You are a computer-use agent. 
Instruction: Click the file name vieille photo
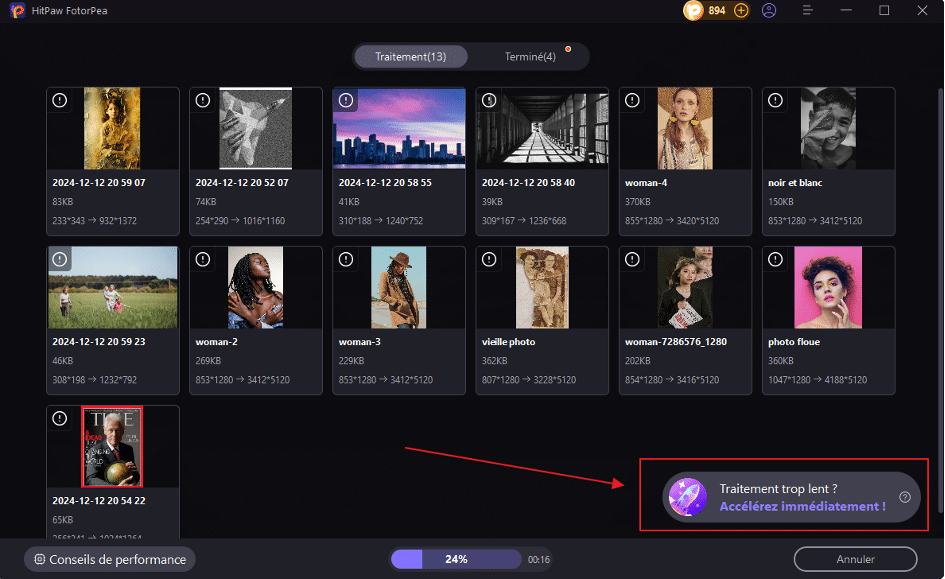509,342
